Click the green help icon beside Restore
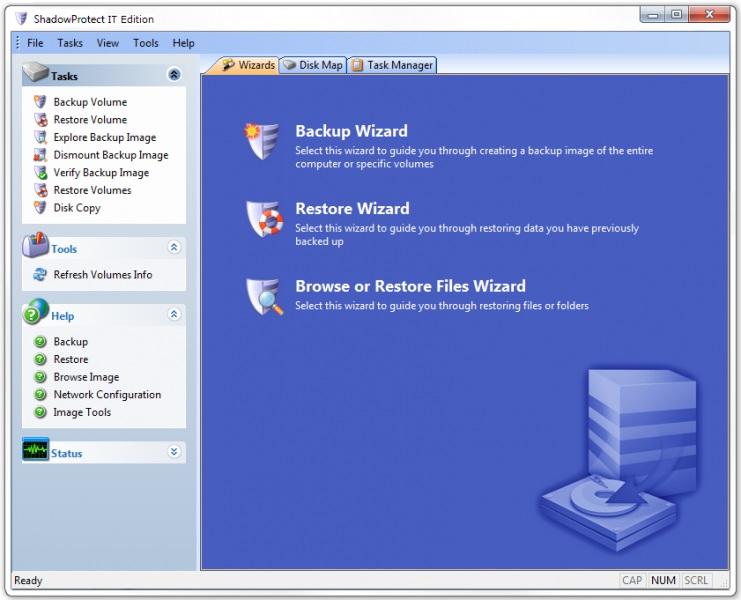741x600 pixels. click(40, 360)
